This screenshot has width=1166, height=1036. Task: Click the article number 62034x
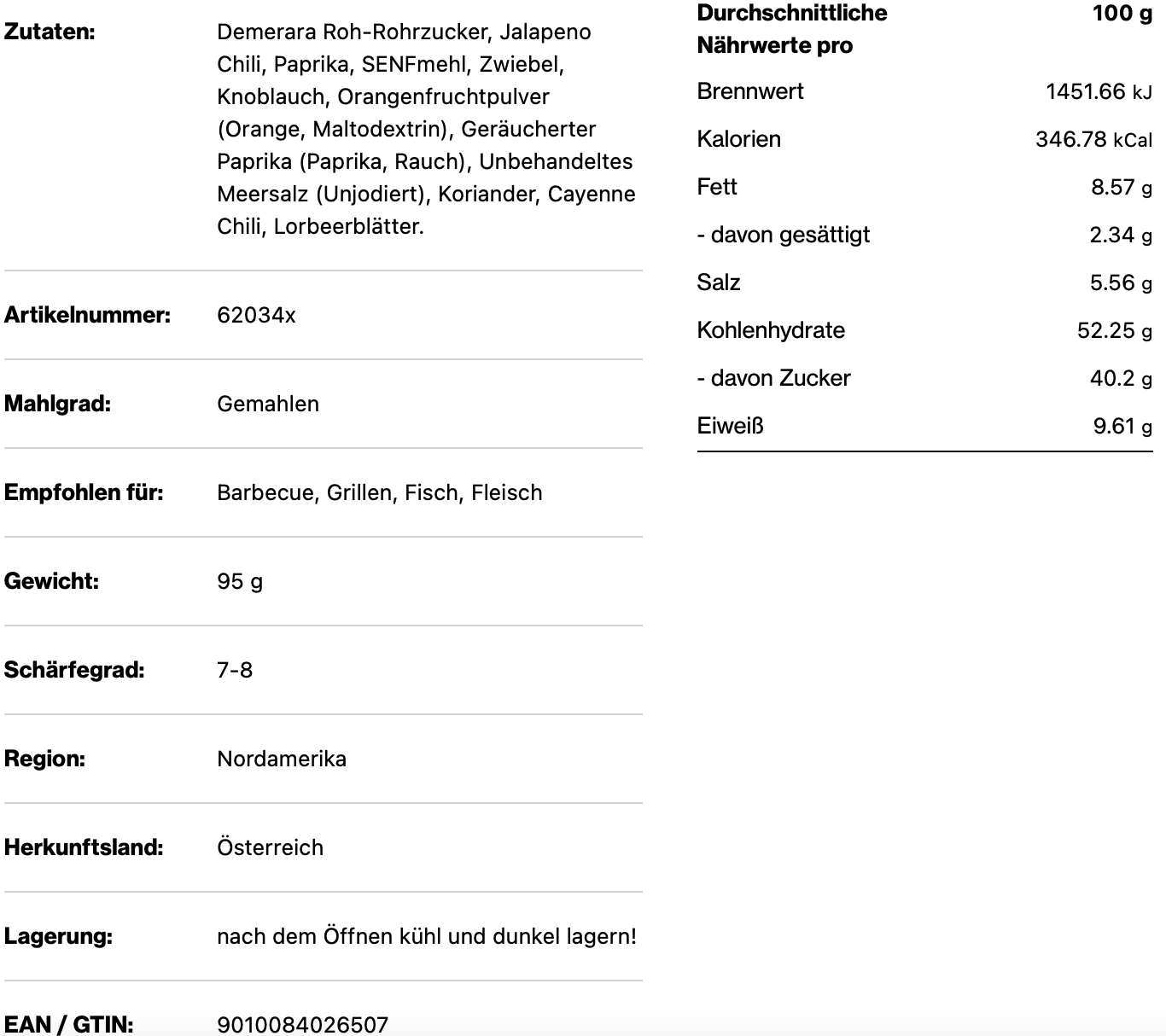[256, 315]
